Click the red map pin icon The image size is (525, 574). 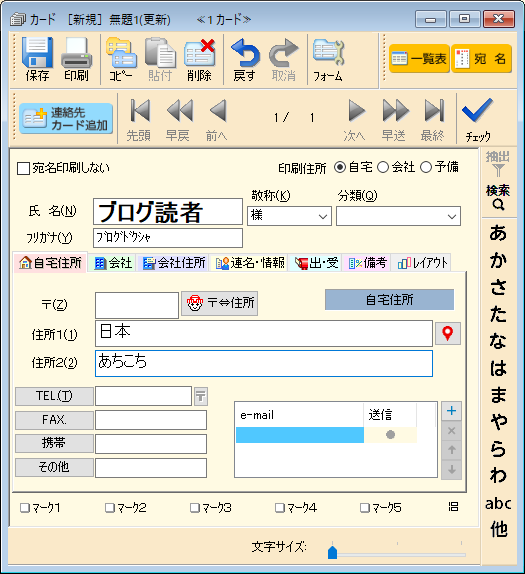click(x=448, y=333)
